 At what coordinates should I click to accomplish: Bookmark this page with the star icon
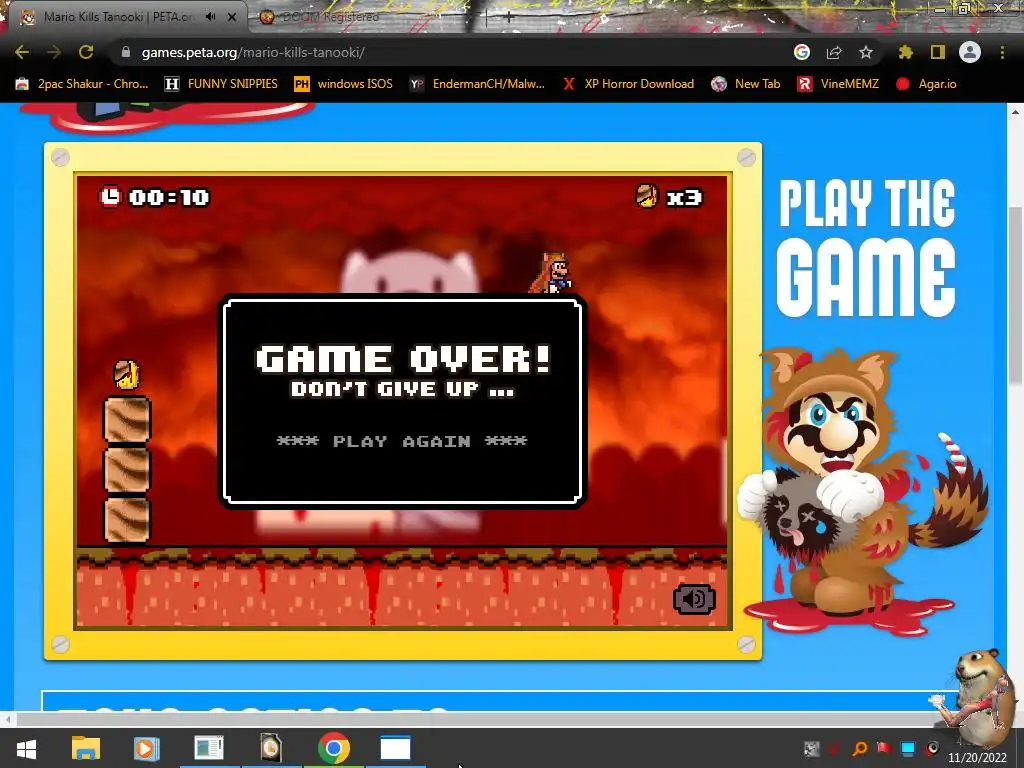tap(866, 52)
